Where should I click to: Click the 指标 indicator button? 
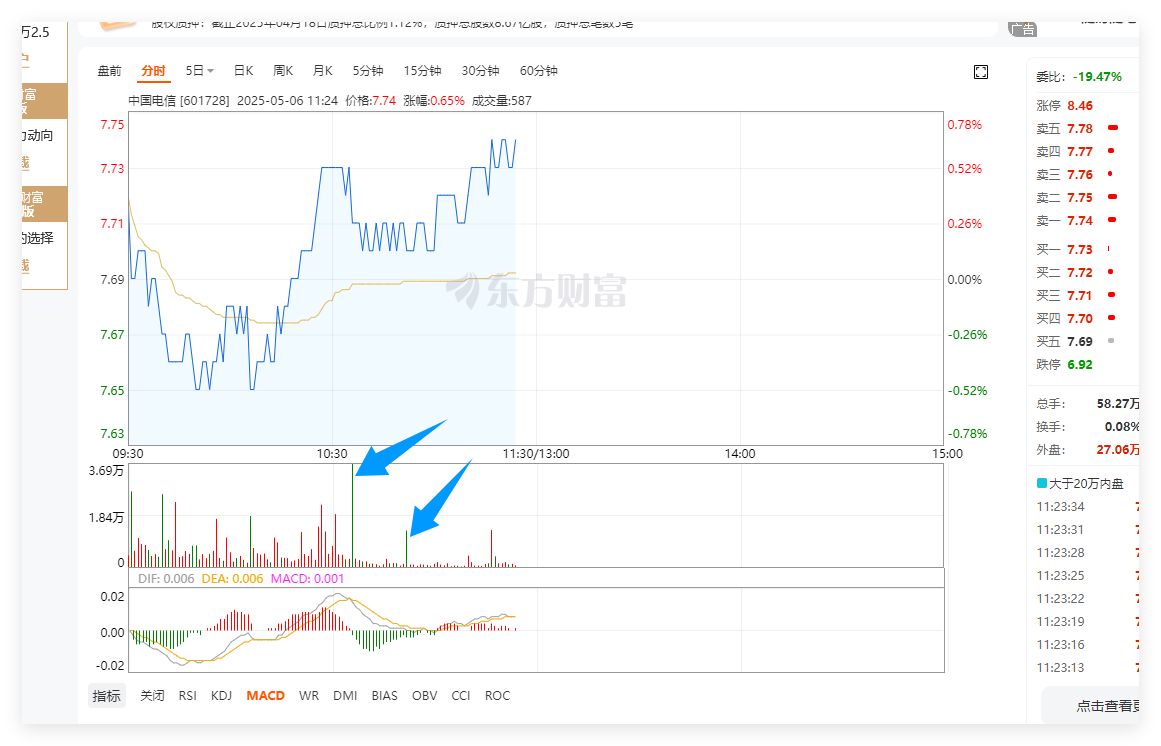point(107,696)
